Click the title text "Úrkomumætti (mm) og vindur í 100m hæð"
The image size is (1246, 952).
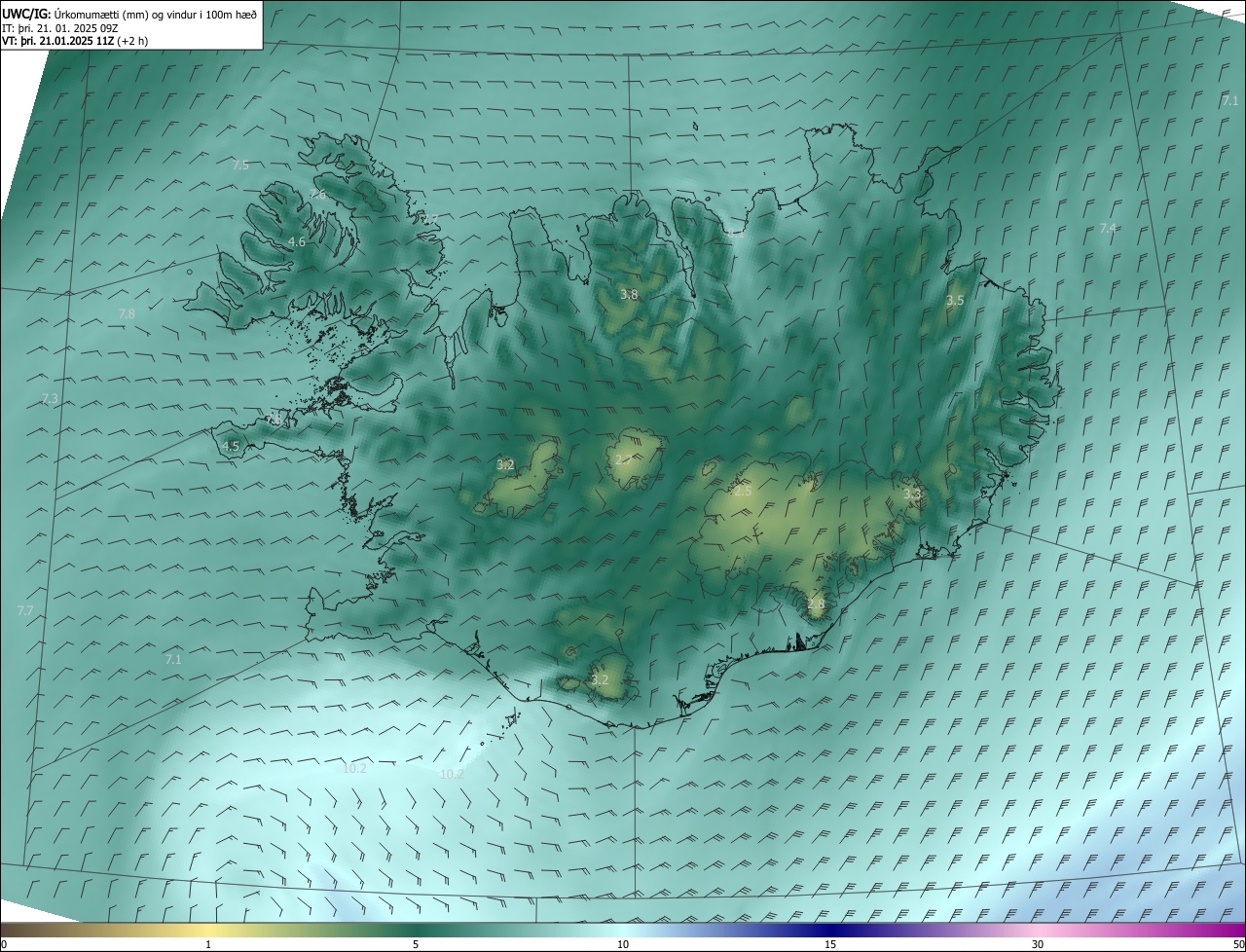tap(156, 14)
